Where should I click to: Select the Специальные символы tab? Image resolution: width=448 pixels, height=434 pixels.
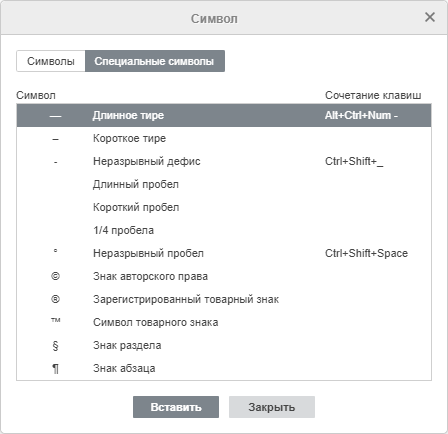coord(155,61)
